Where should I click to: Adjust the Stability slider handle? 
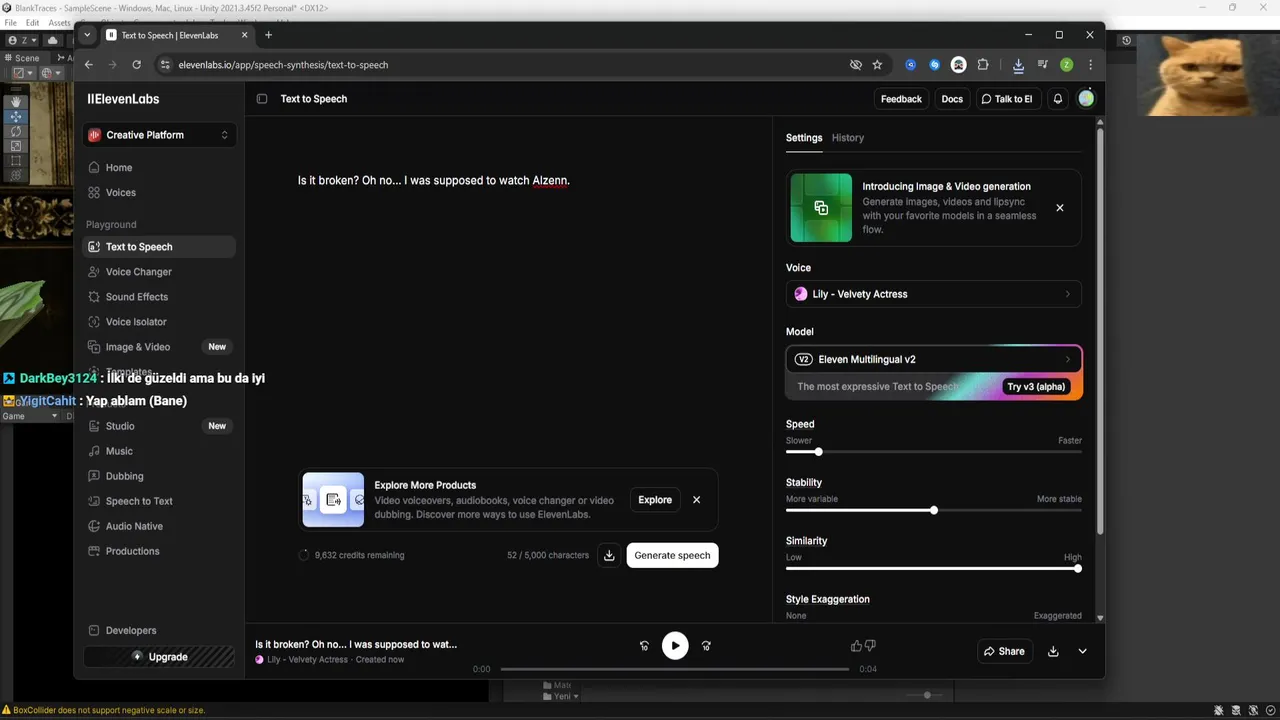(x=934, y=510)
